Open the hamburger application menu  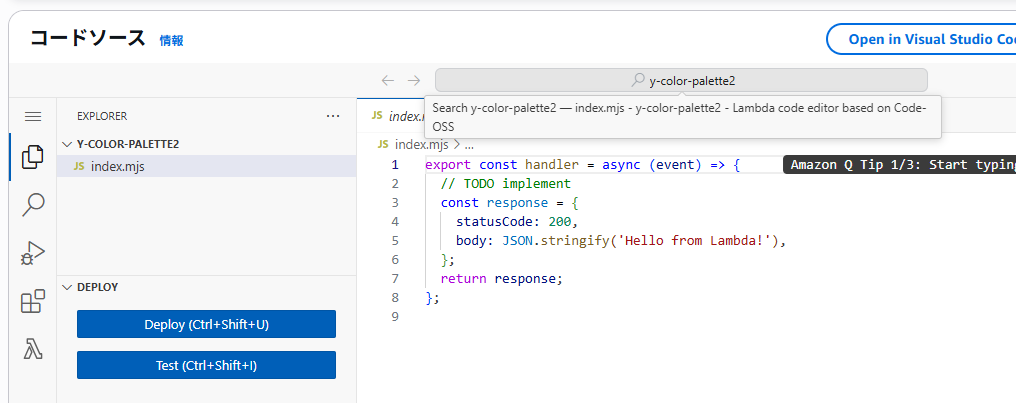point(33,117)
